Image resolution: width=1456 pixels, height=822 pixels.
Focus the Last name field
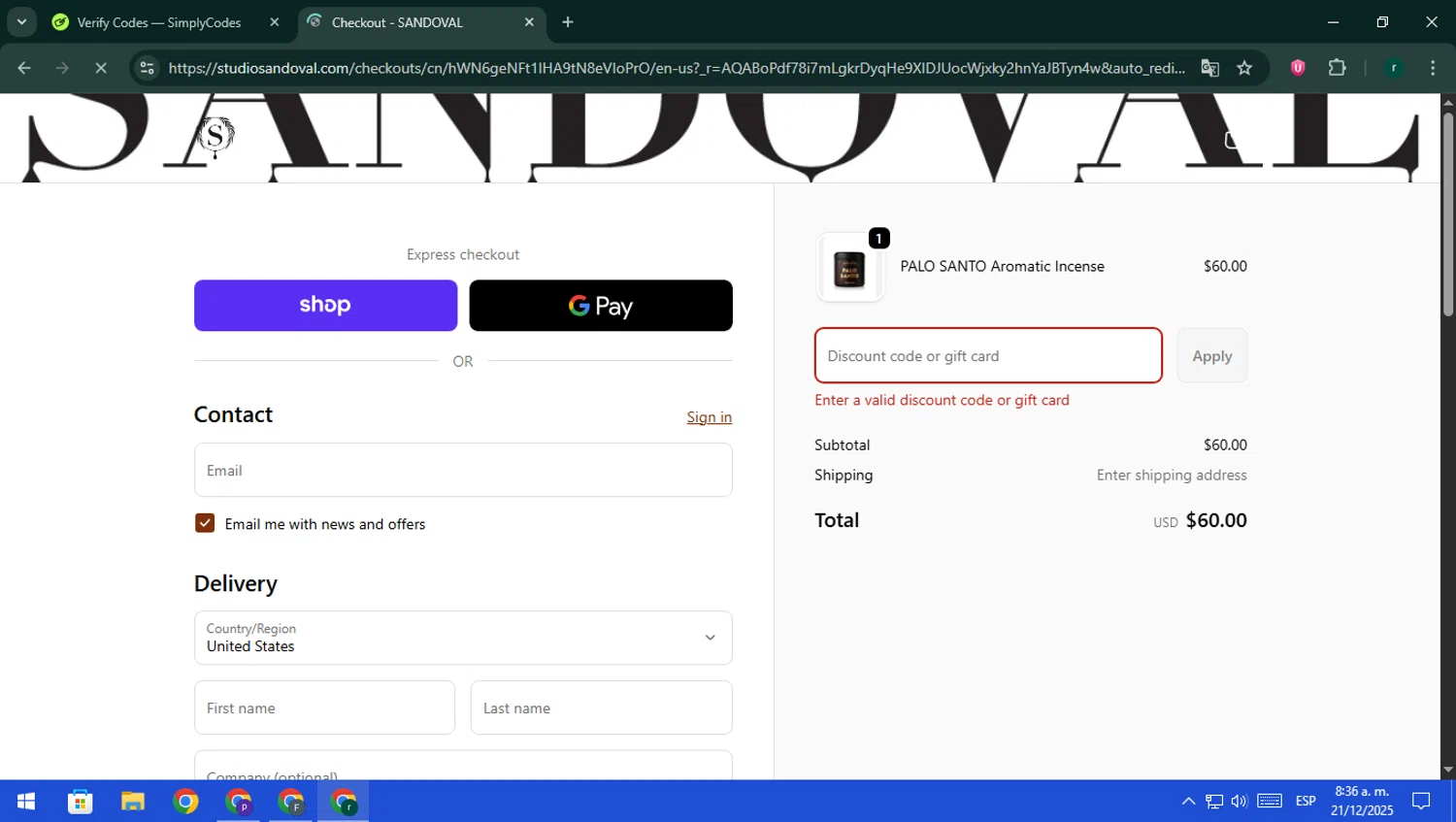coord(601,707)
